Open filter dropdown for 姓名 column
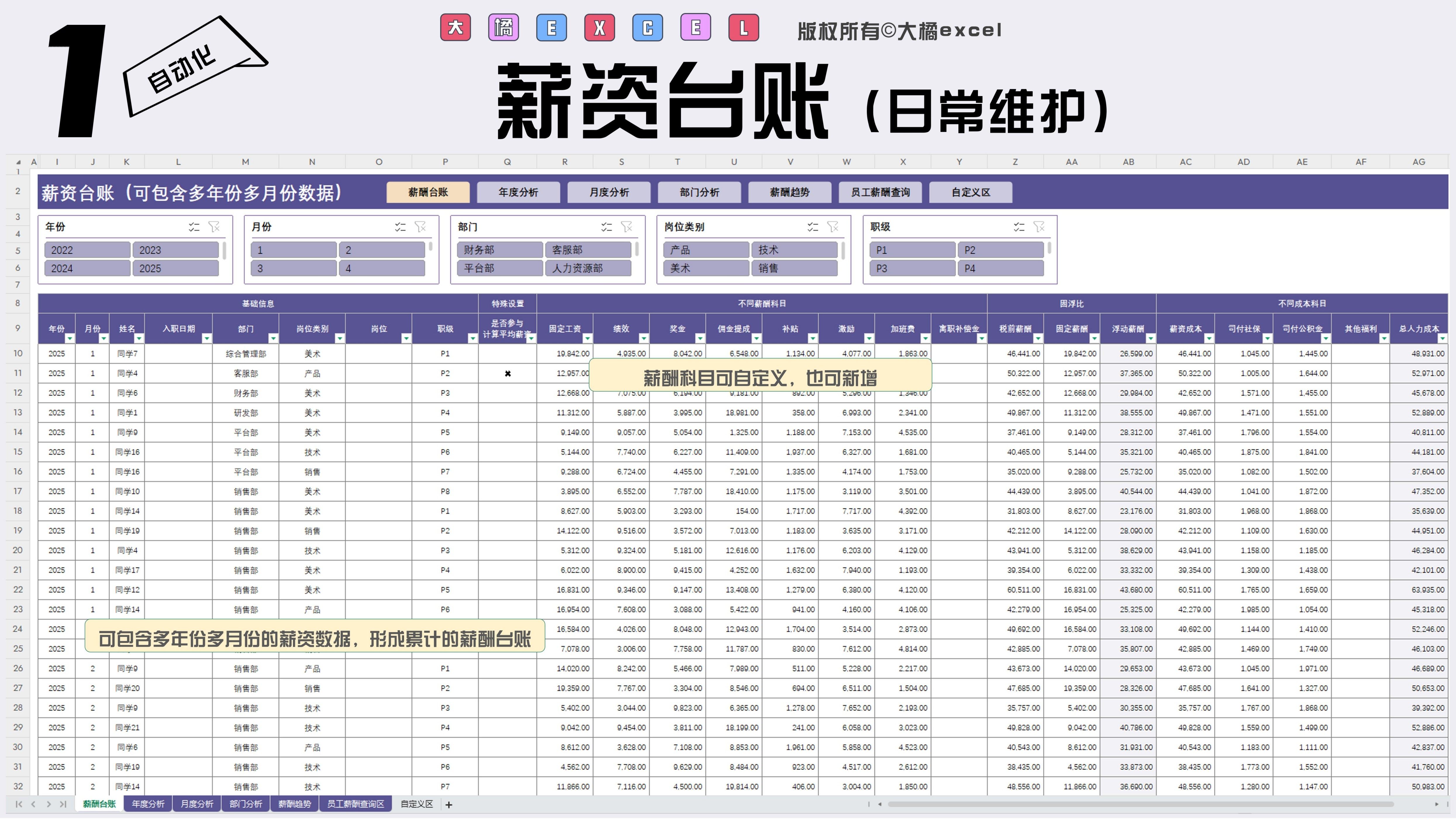The width and height of the screenshot is (1456, 819). [139, 338]
